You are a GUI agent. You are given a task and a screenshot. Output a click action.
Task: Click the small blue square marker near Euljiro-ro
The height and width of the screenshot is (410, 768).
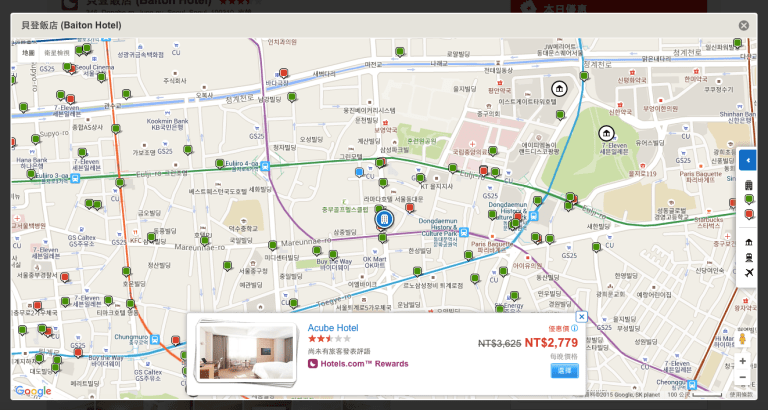pos(359,172)
